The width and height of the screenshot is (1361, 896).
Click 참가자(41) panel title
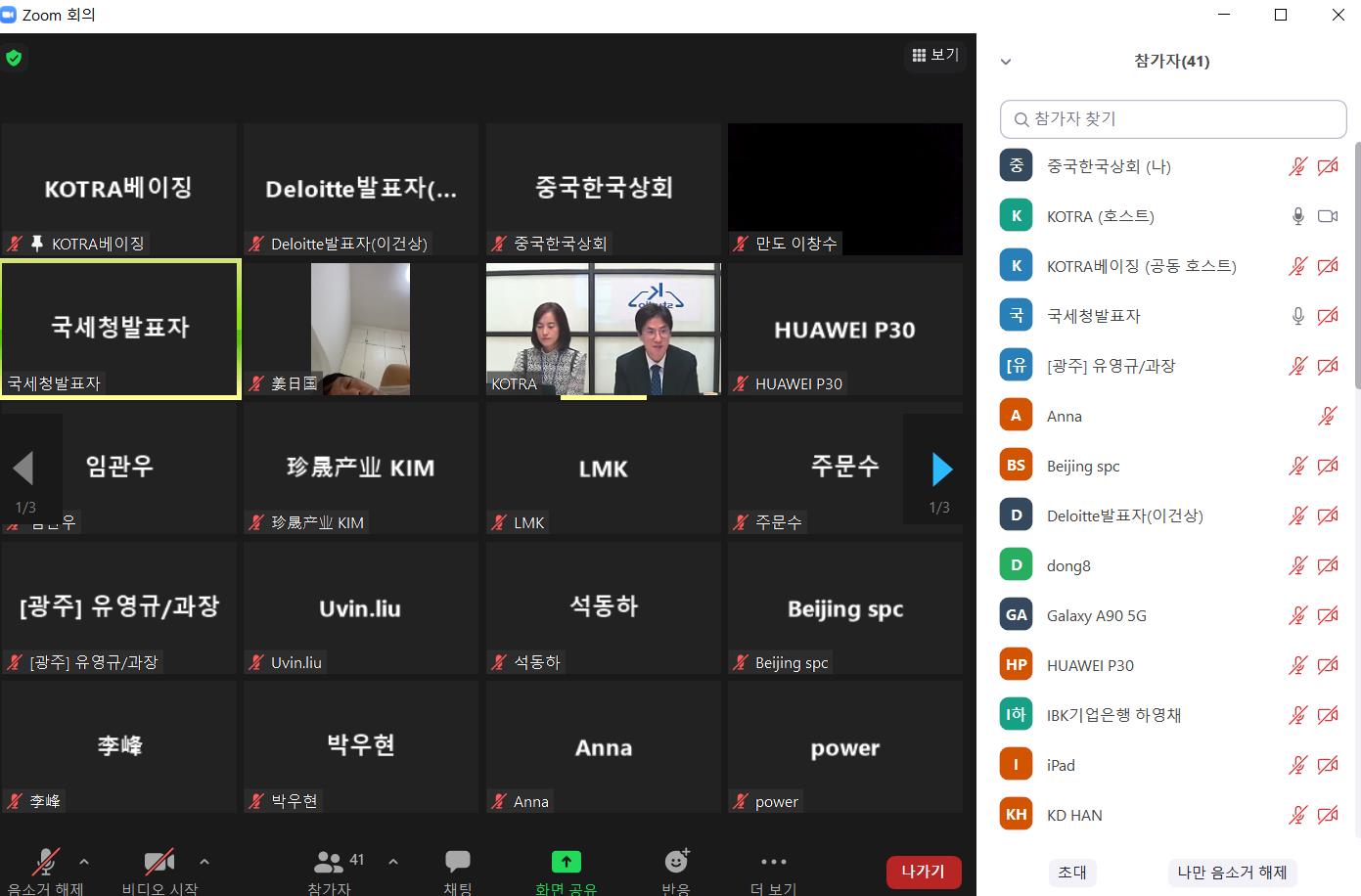pyautogui.click(x=1171, y=62)
